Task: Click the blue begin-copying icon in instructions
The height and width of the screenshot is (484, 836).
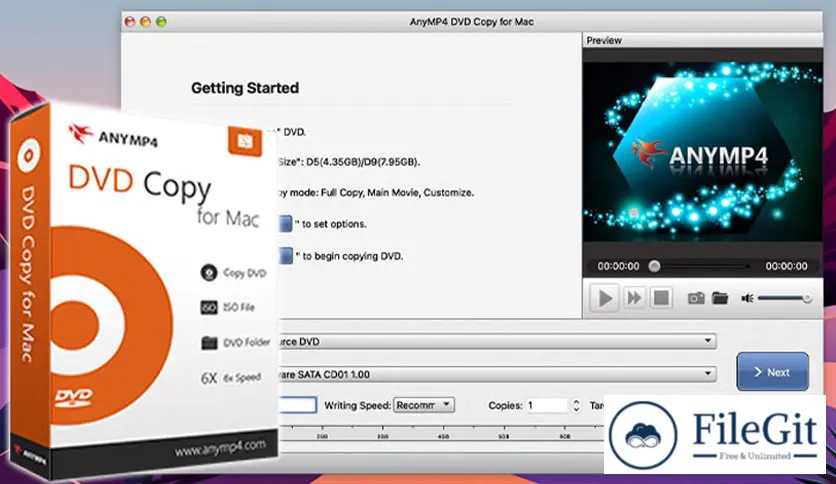Action: (x=286, y=256)
